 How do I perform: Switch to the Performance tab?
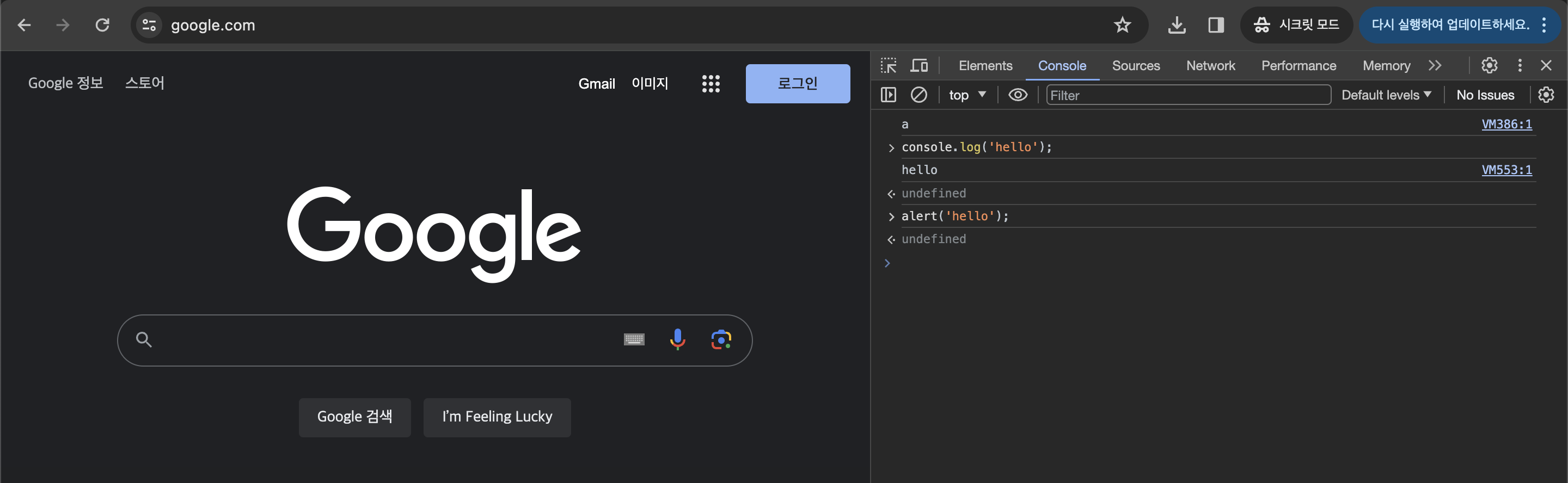click(1298, 65)
